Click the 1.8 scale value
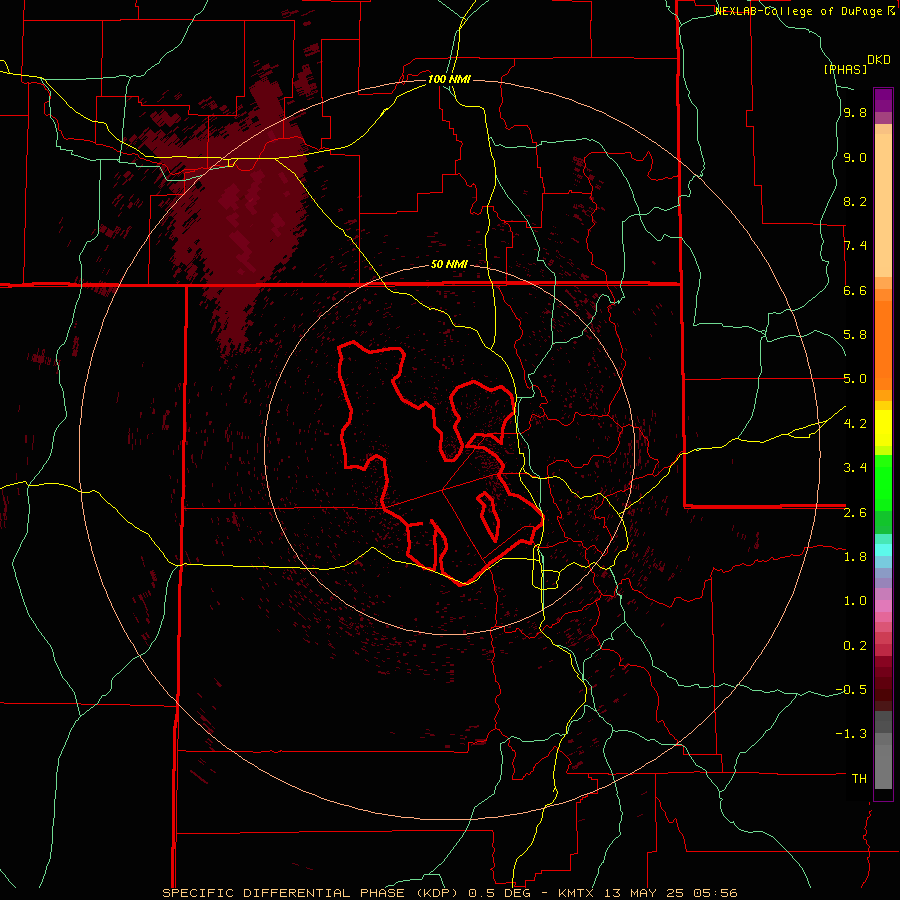900x900 pixels. tap(855, 557)
